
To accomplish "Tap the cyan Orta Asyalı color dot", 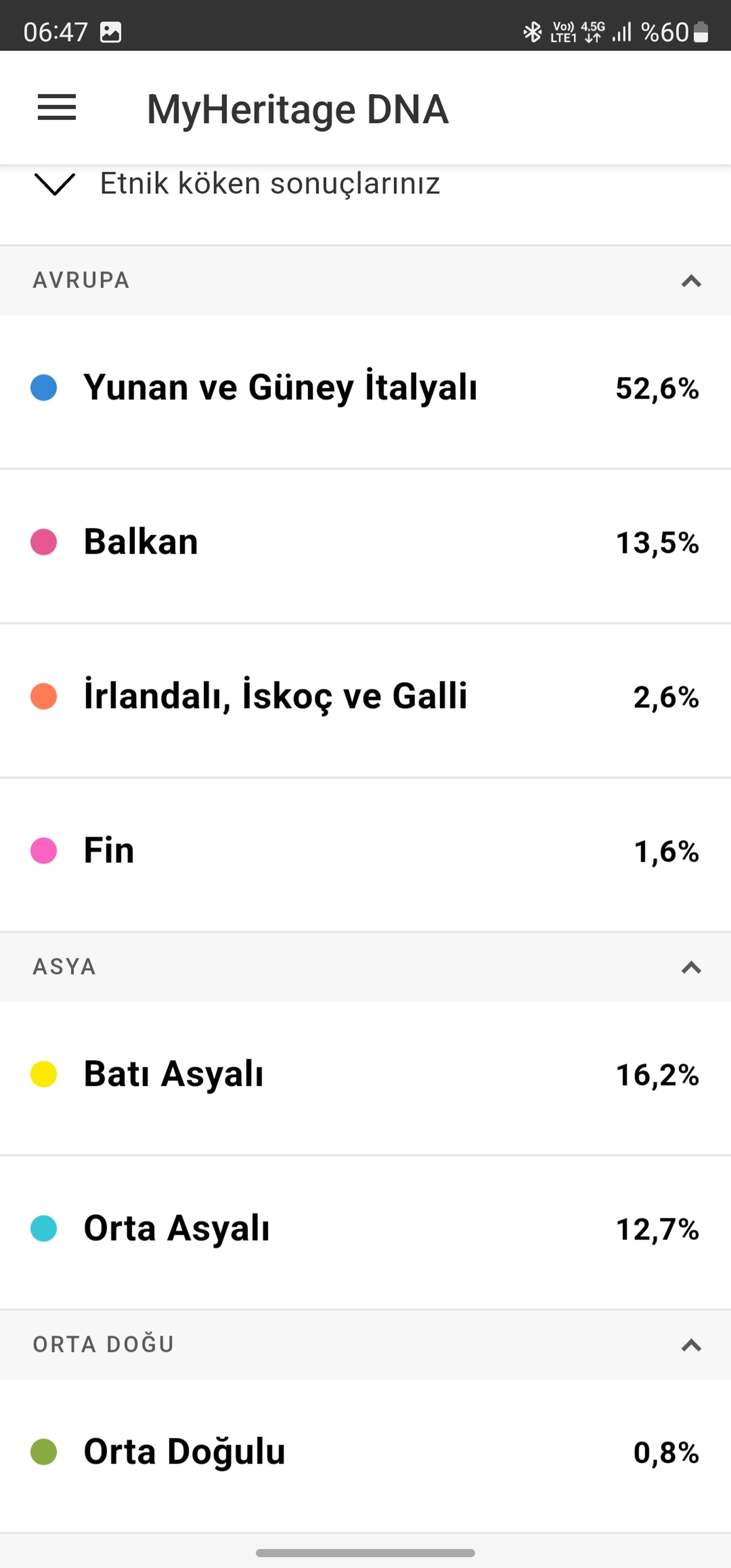I will [44, 1228].
